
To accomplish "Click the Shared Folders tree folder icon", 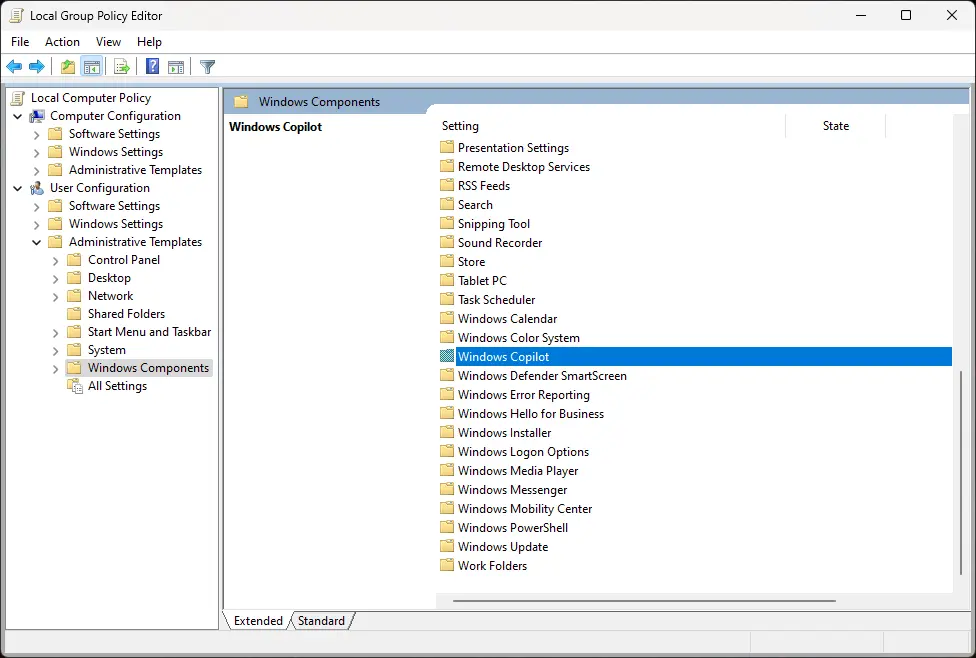I will [x=75, y=314].
